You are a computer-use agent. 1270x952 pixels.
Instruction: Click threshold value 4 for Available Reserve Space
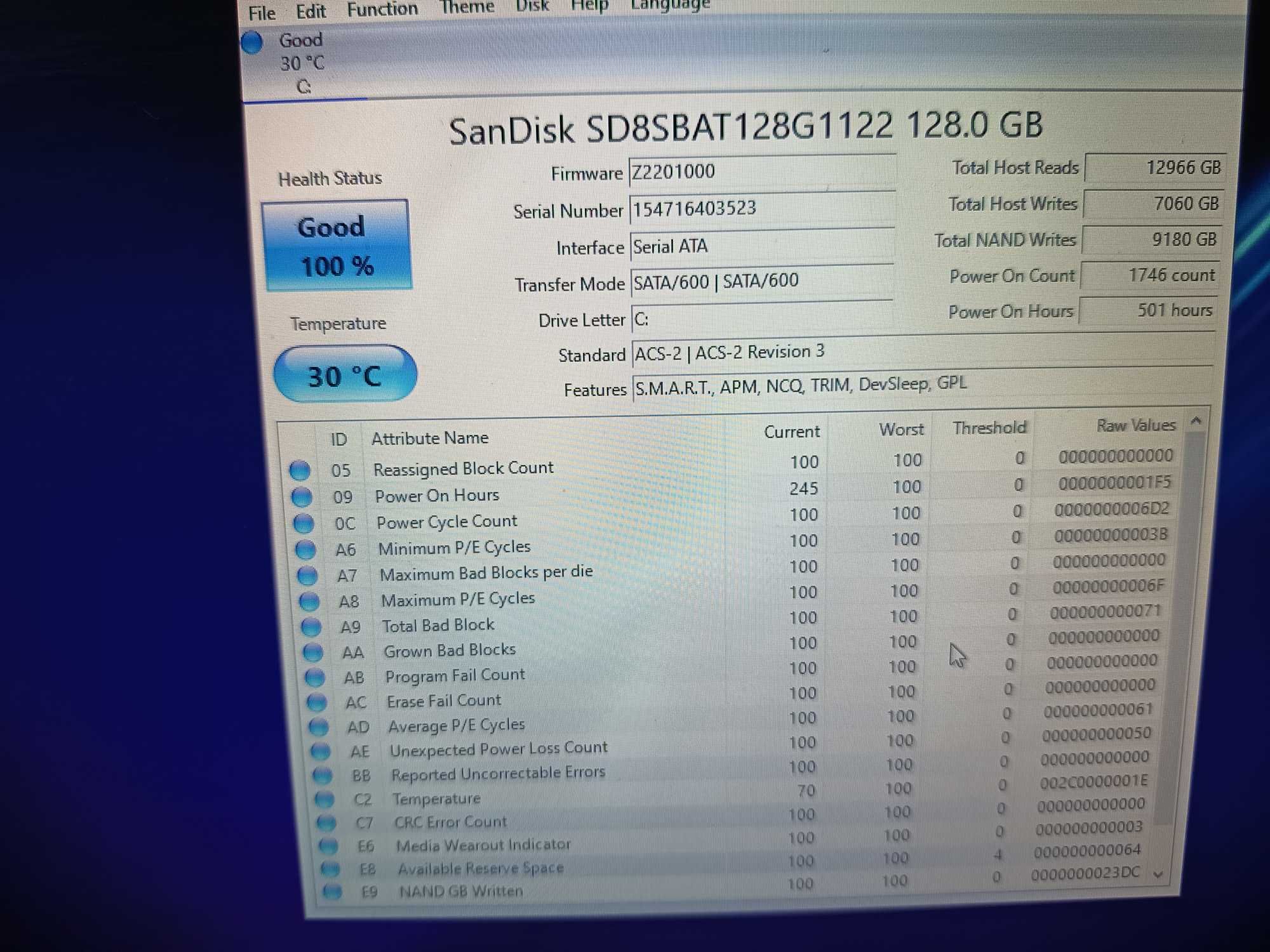998,855
